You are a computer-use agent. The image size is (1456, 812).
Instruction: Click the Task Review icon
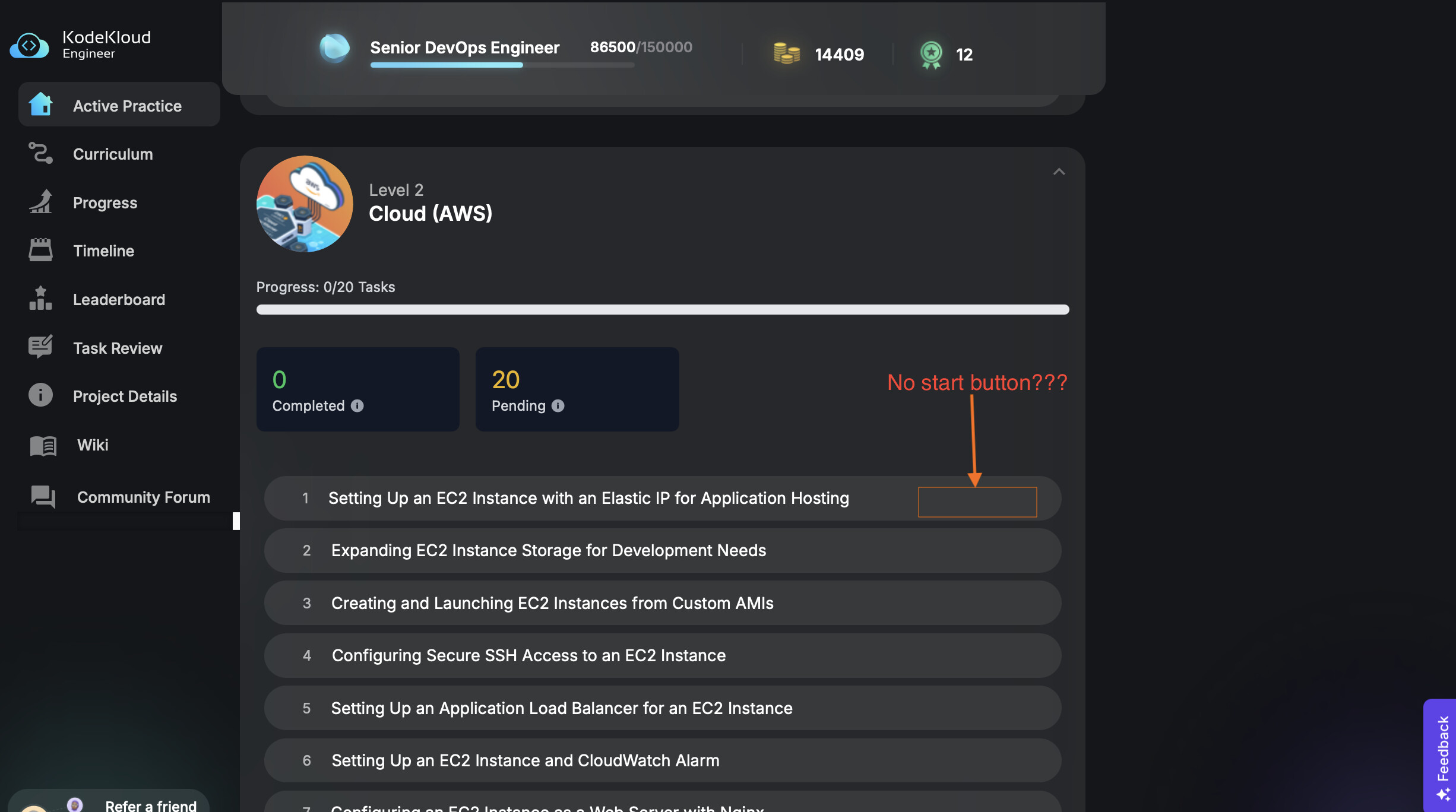[40, 347]
